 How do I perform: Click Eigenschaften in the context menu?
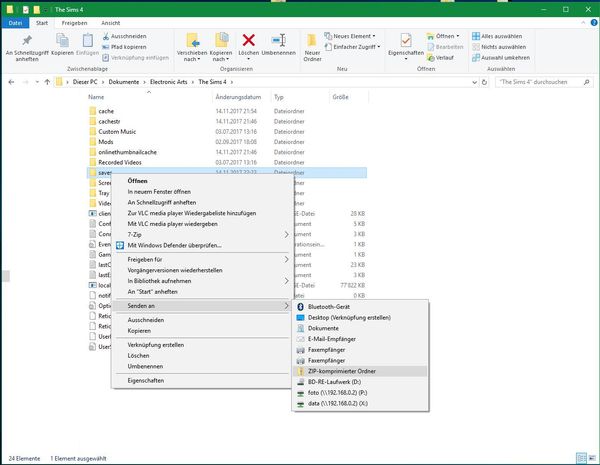202,380
